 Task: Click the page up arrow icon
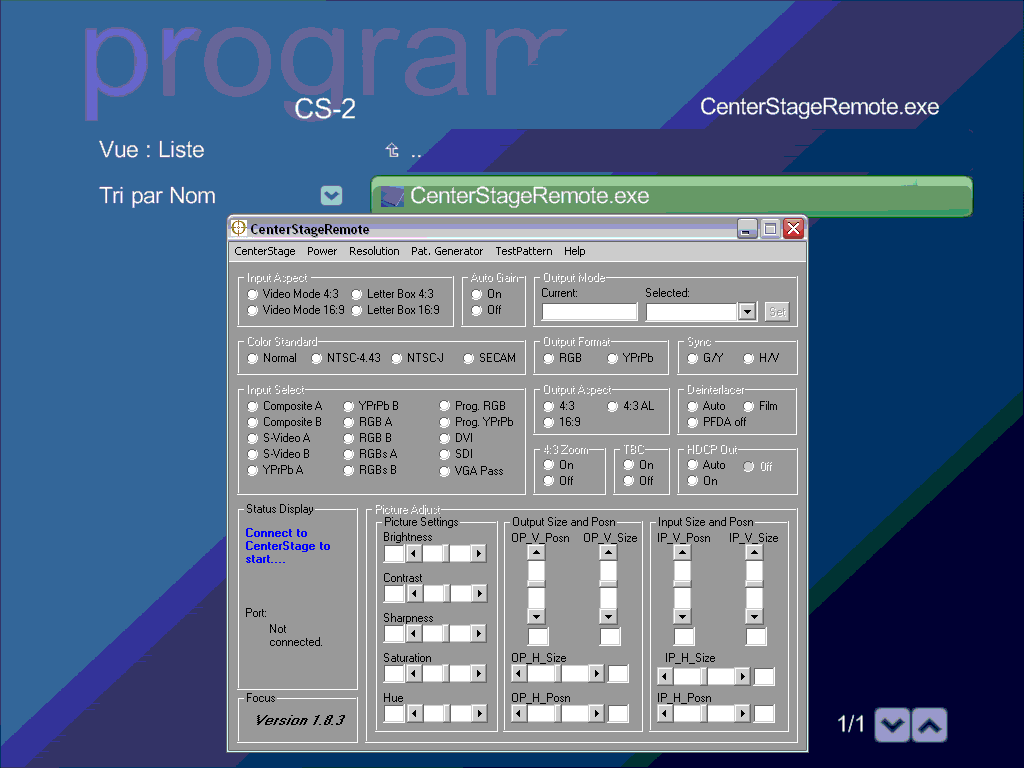tap(930, 726)
